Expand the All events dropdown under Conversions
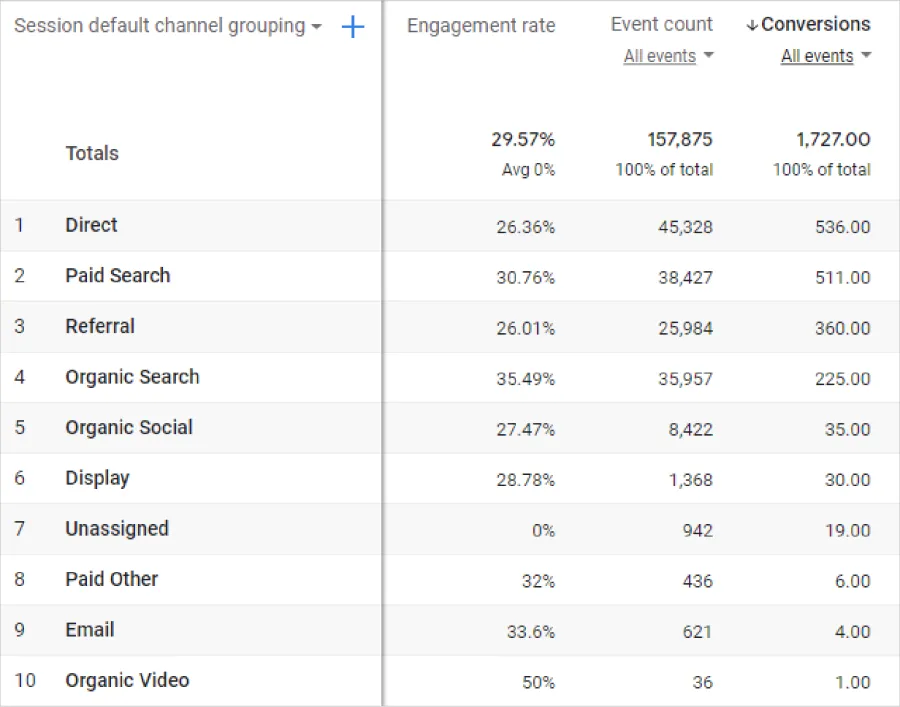Screen dimensions: 900x707 825,56
